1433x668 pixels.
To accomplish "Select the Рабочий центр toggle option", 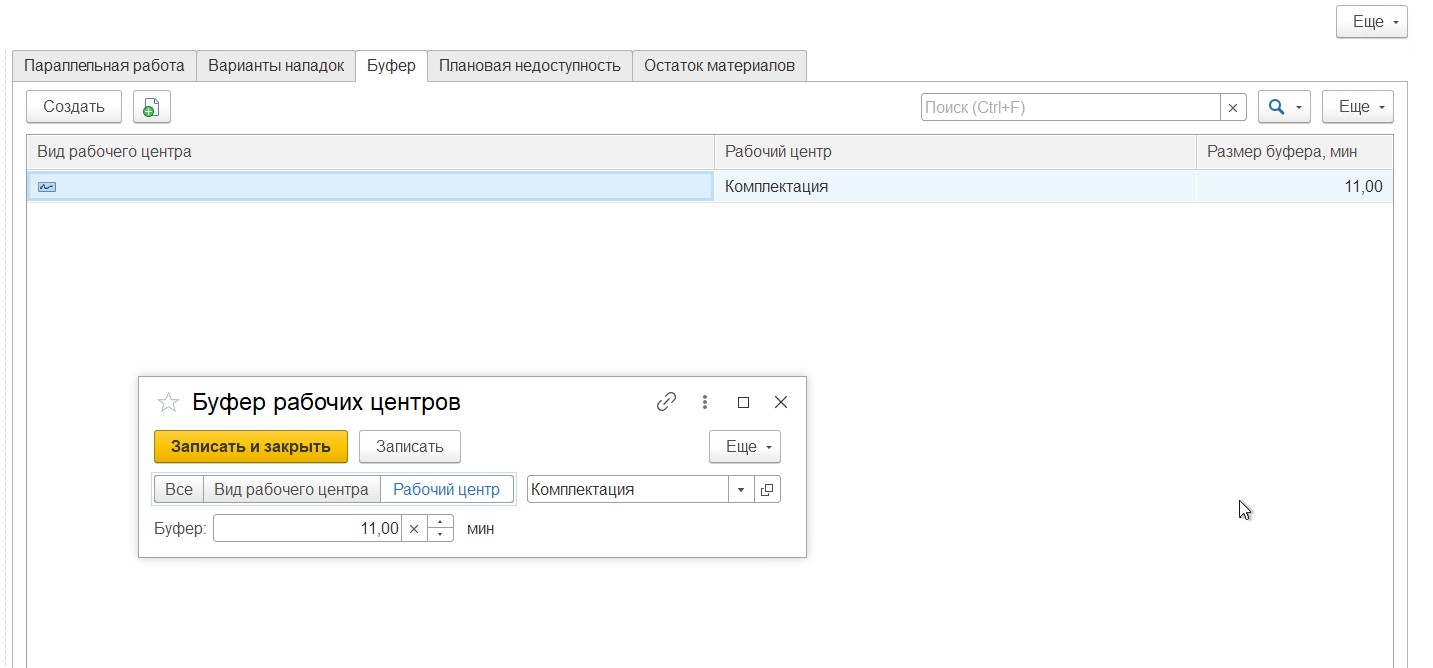I will [446, 489].
